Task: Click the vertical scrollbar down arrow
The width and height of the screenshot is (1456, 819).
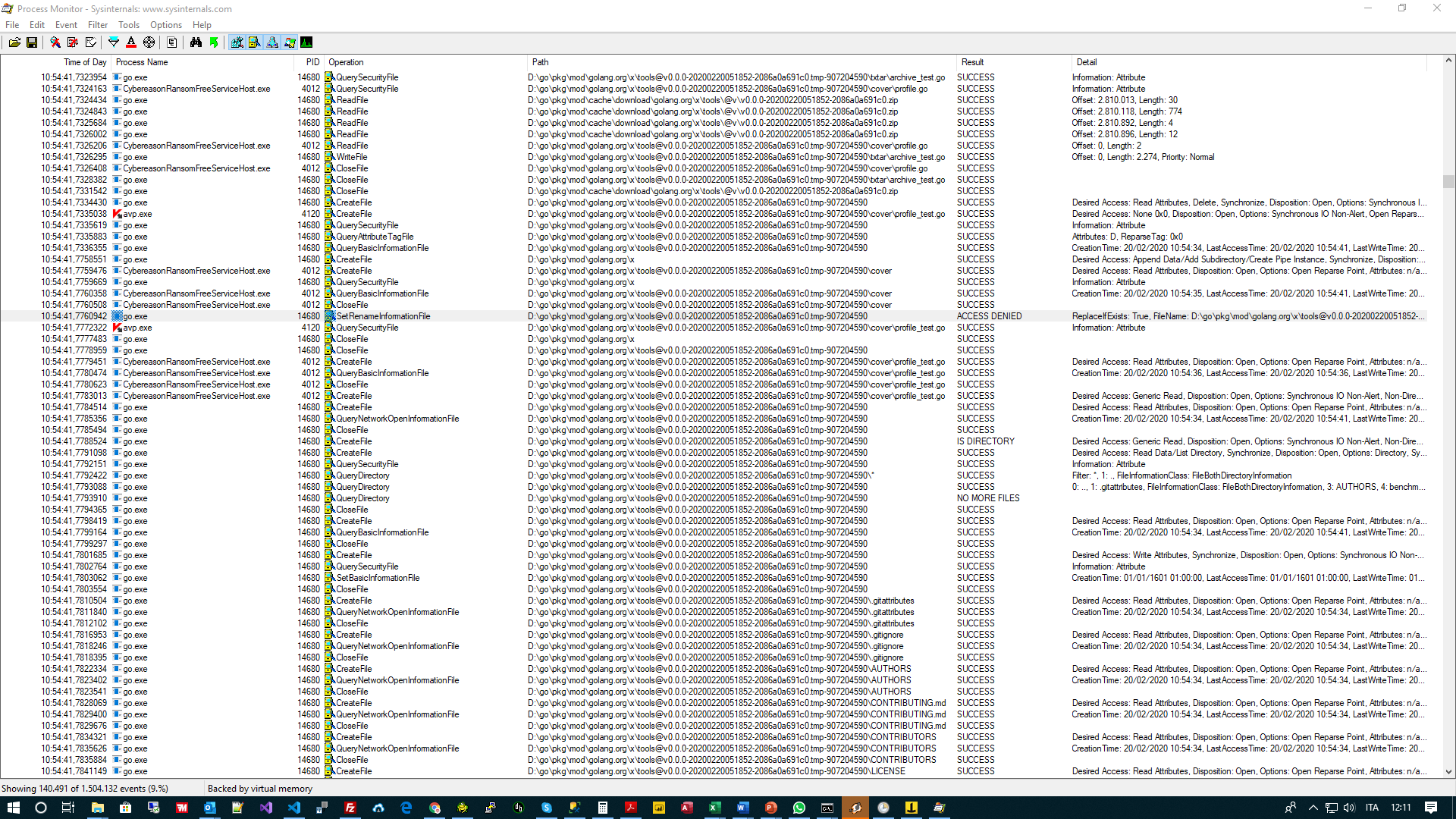Action: pyautogui.click(x=1448, y=772)
